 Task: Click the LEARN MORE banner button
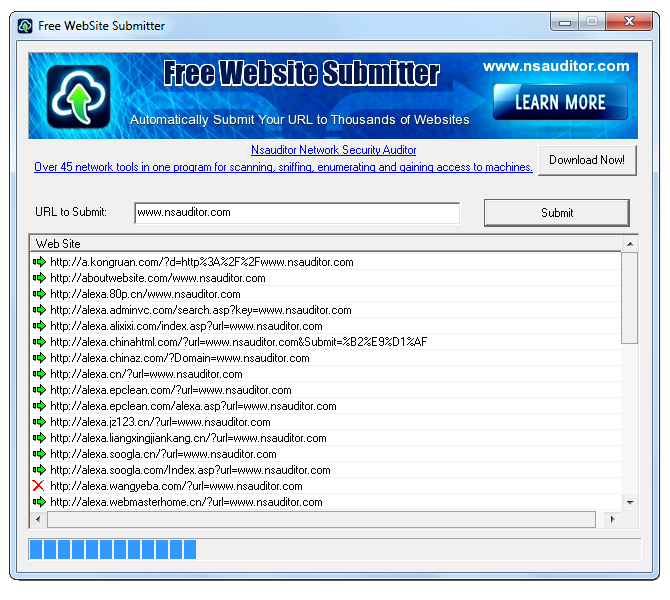tap(560, 102)
